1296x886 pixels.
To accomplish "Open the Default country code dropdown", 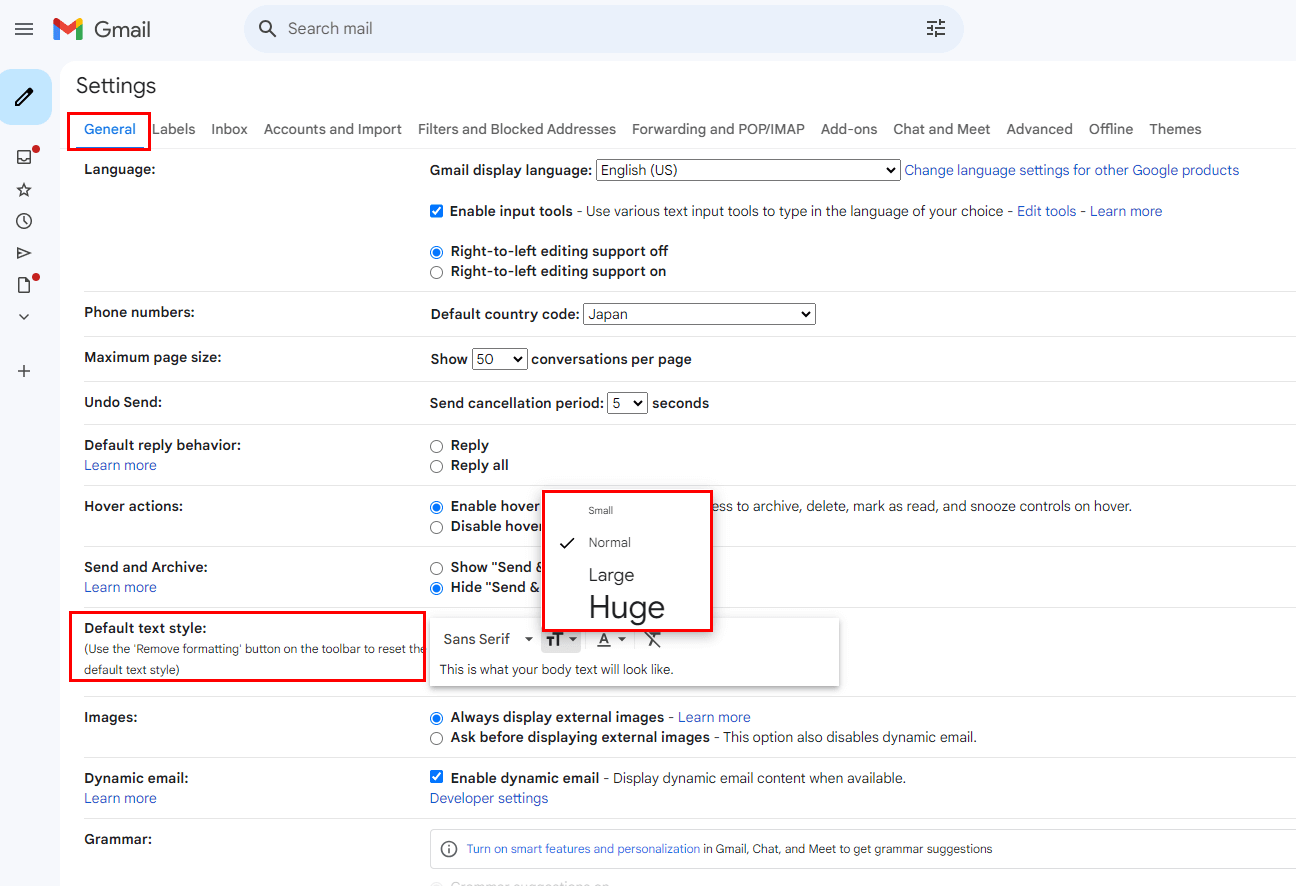I will coord(699,314).
